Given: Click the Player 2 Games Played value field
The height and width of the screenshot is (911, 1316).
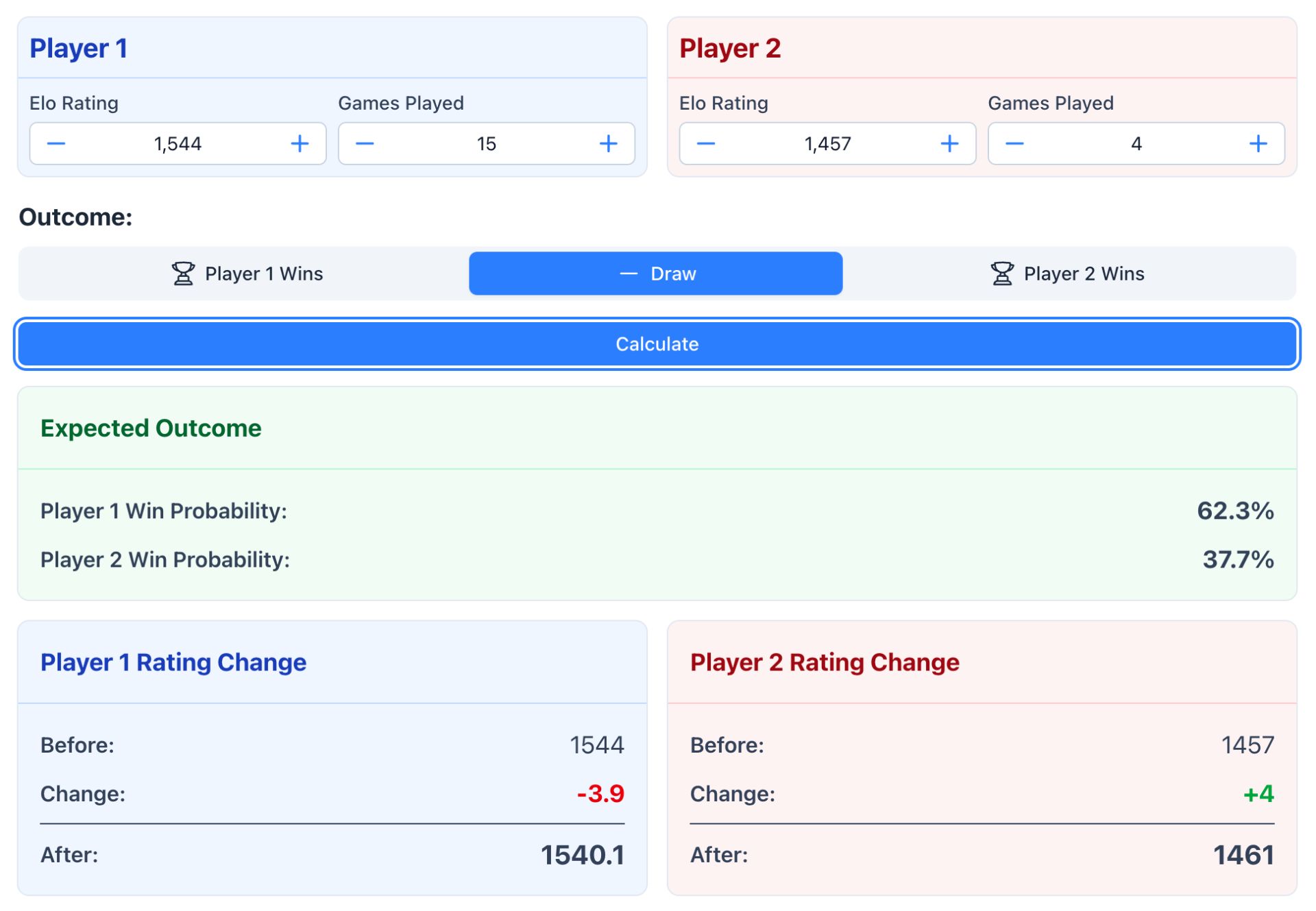Looking at the screenshot, I should (1136, 144).
